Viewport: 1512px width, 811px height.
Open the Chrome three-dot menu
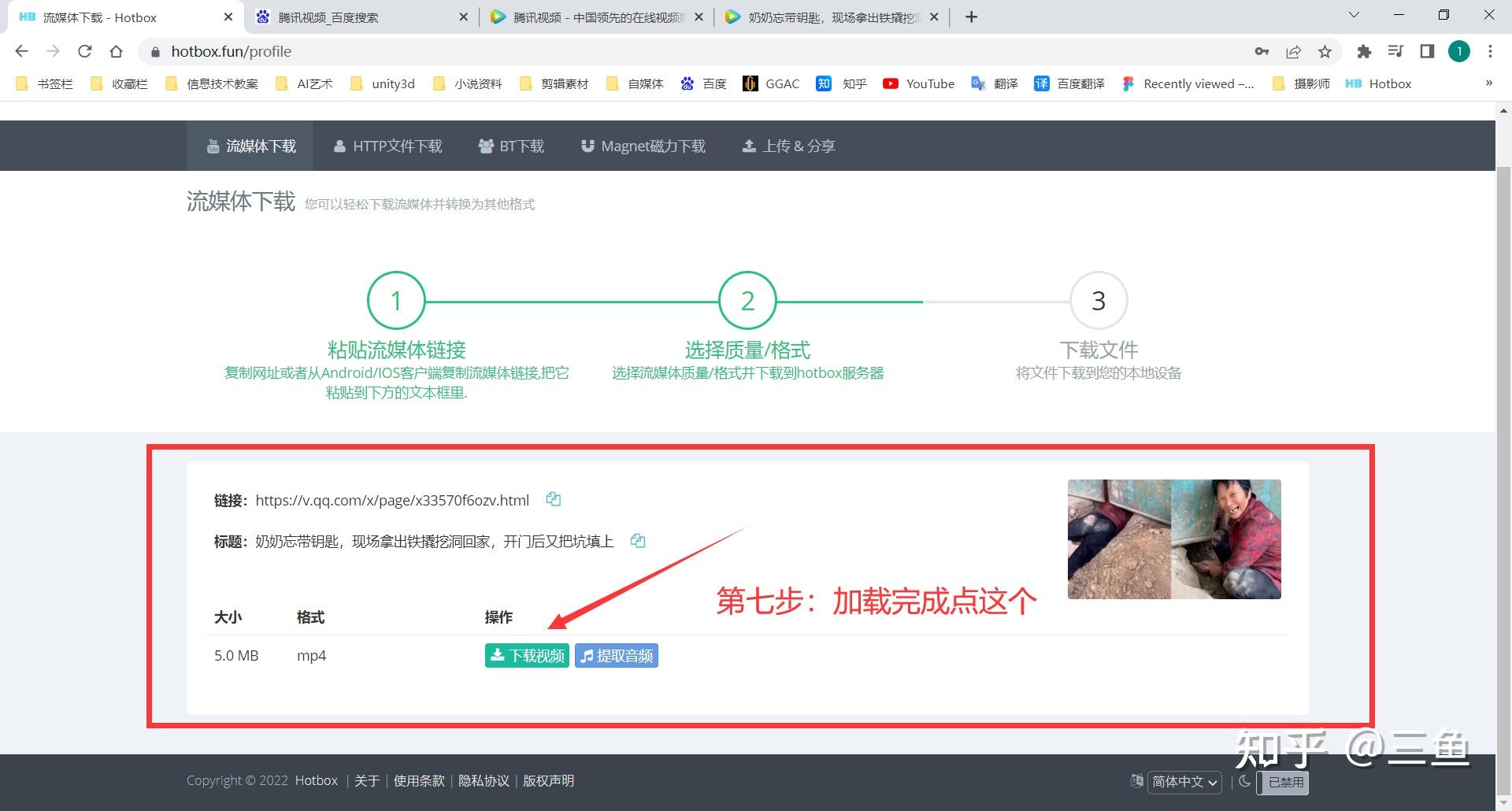(x=1490, y=52)
